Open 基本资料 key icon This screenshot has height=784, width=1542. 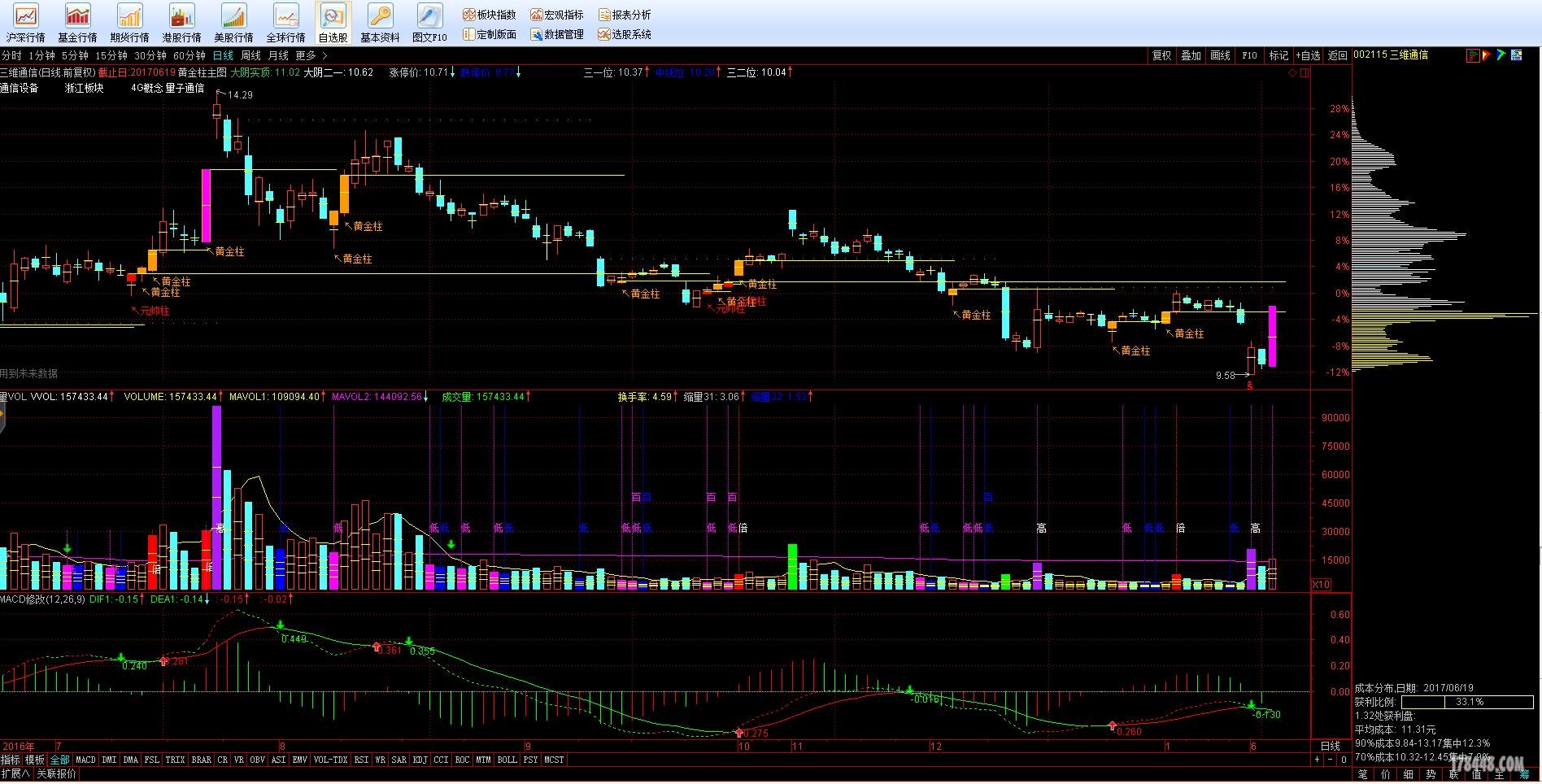(x=380, y=23)
